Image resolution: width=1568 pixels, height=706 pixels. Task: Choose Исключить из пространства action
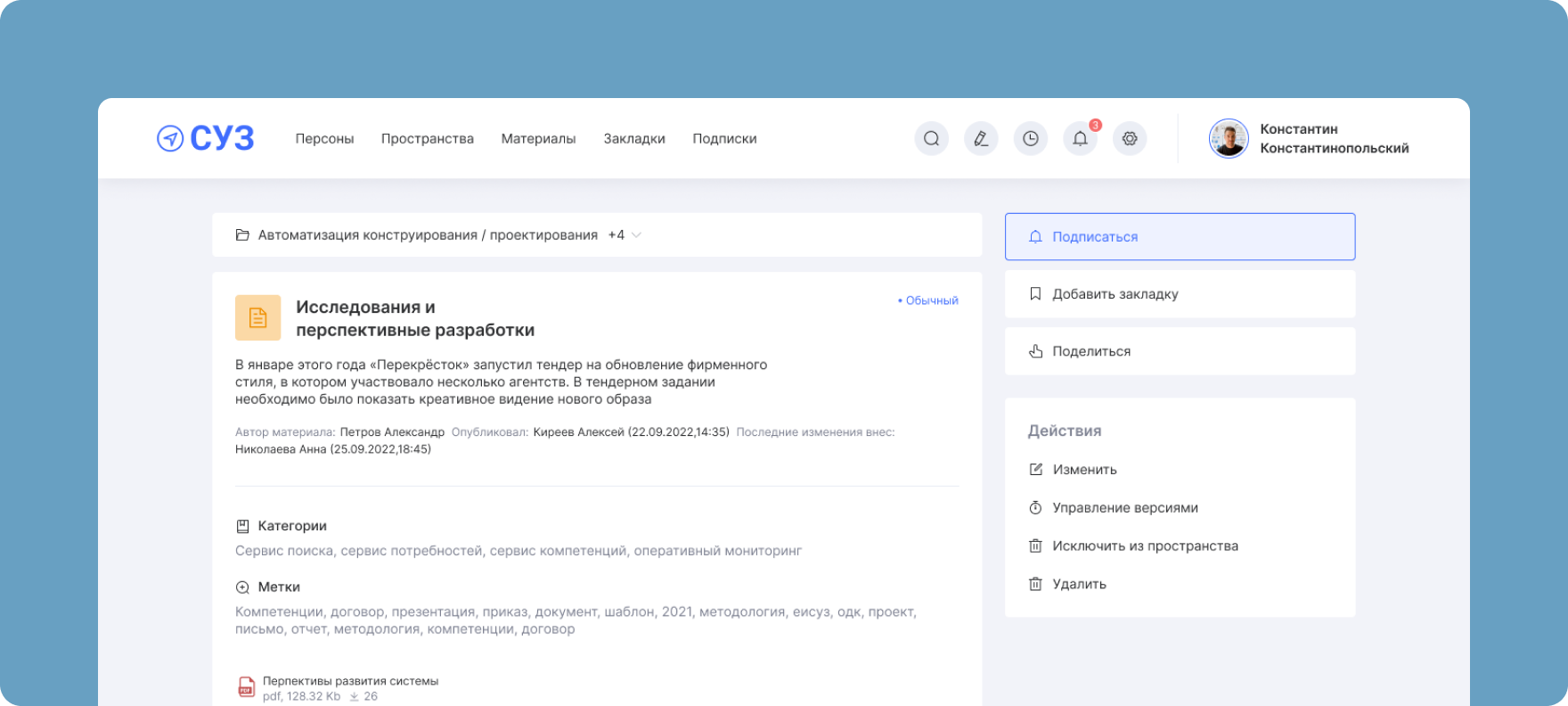1145,546
